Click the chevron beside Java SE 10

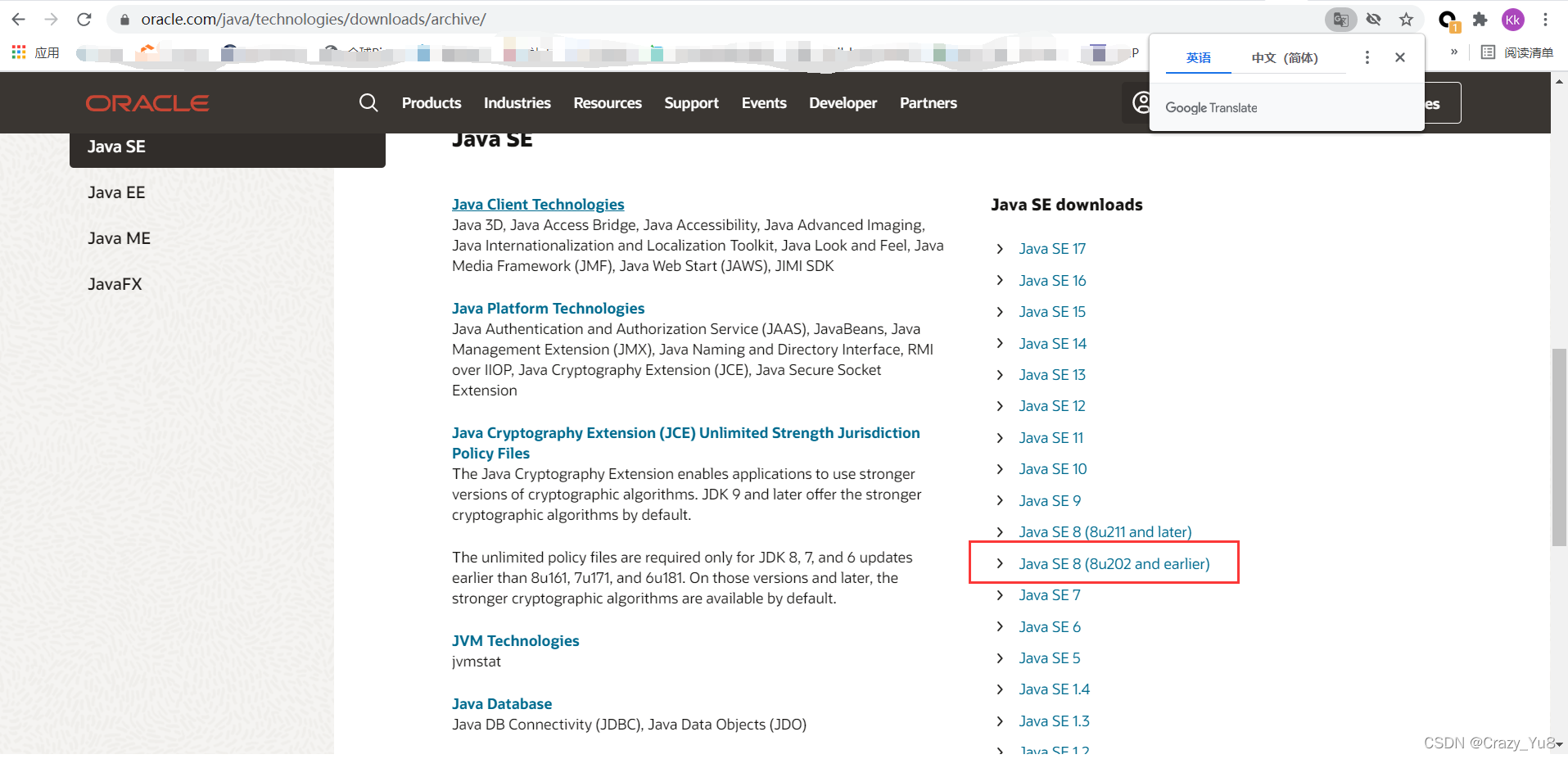(x=1000, y=469)
